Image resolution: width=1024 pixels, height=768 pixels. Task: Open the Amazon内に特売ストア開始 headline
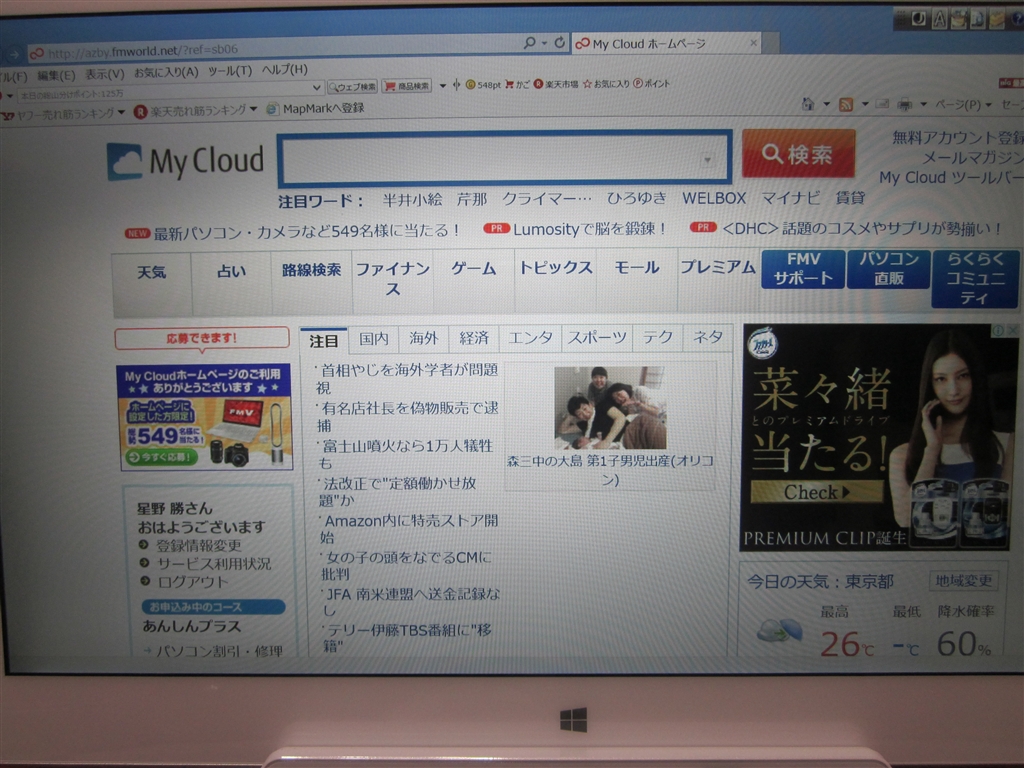point(410,529)
